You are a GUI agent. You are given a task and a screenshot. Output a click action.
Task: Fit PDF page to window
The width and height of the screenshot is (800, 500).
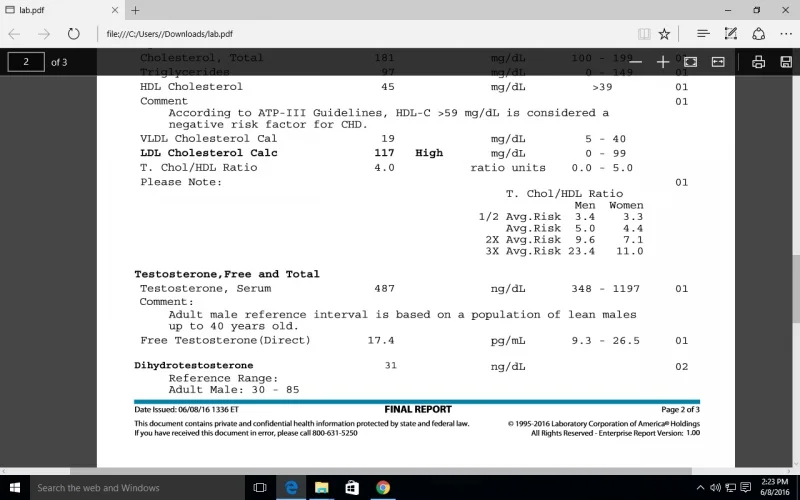pos(690,62)
